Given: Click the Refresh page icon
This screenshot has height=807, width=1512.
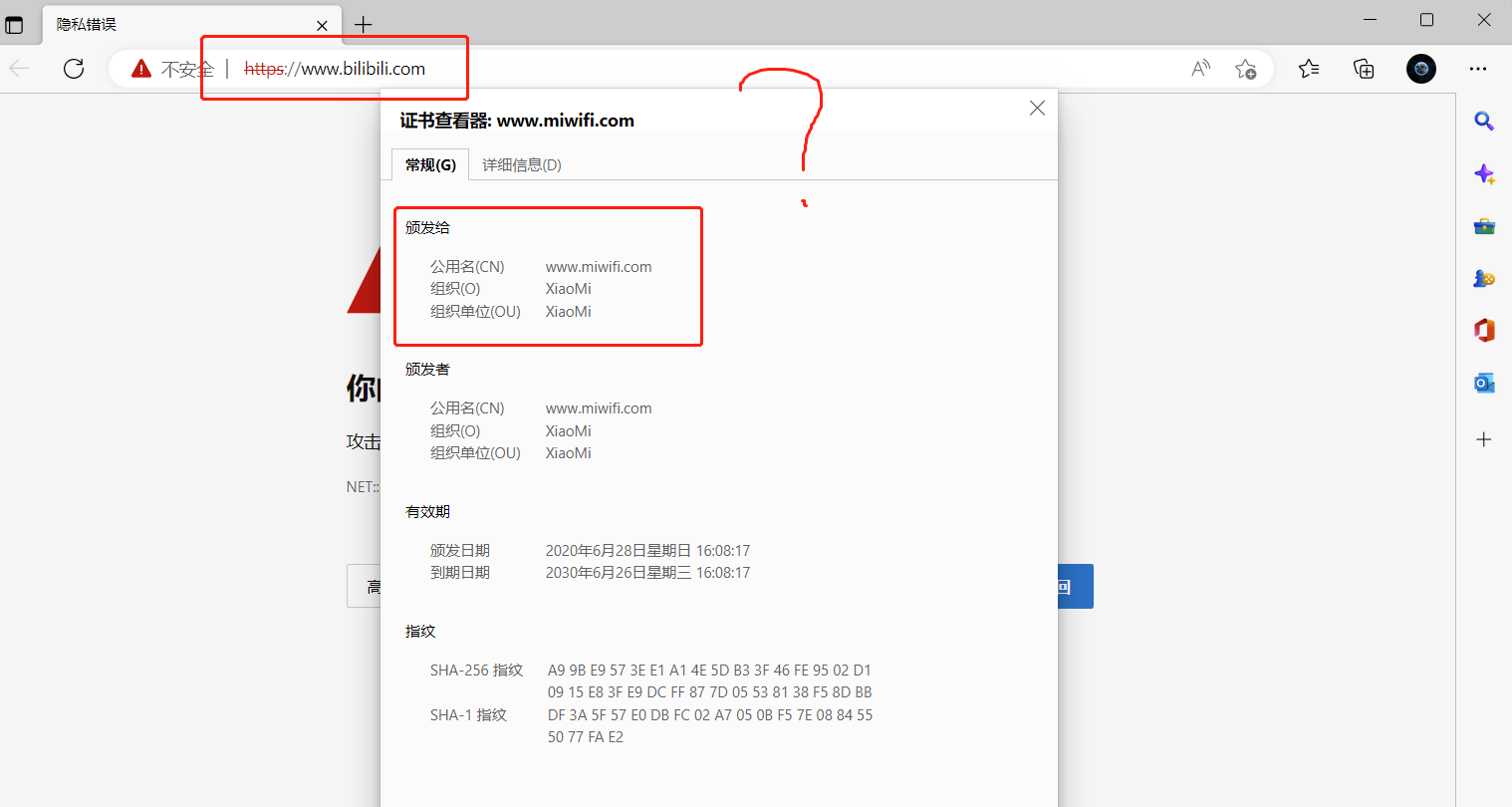Looking at the screenshot, I should (74, 69).
